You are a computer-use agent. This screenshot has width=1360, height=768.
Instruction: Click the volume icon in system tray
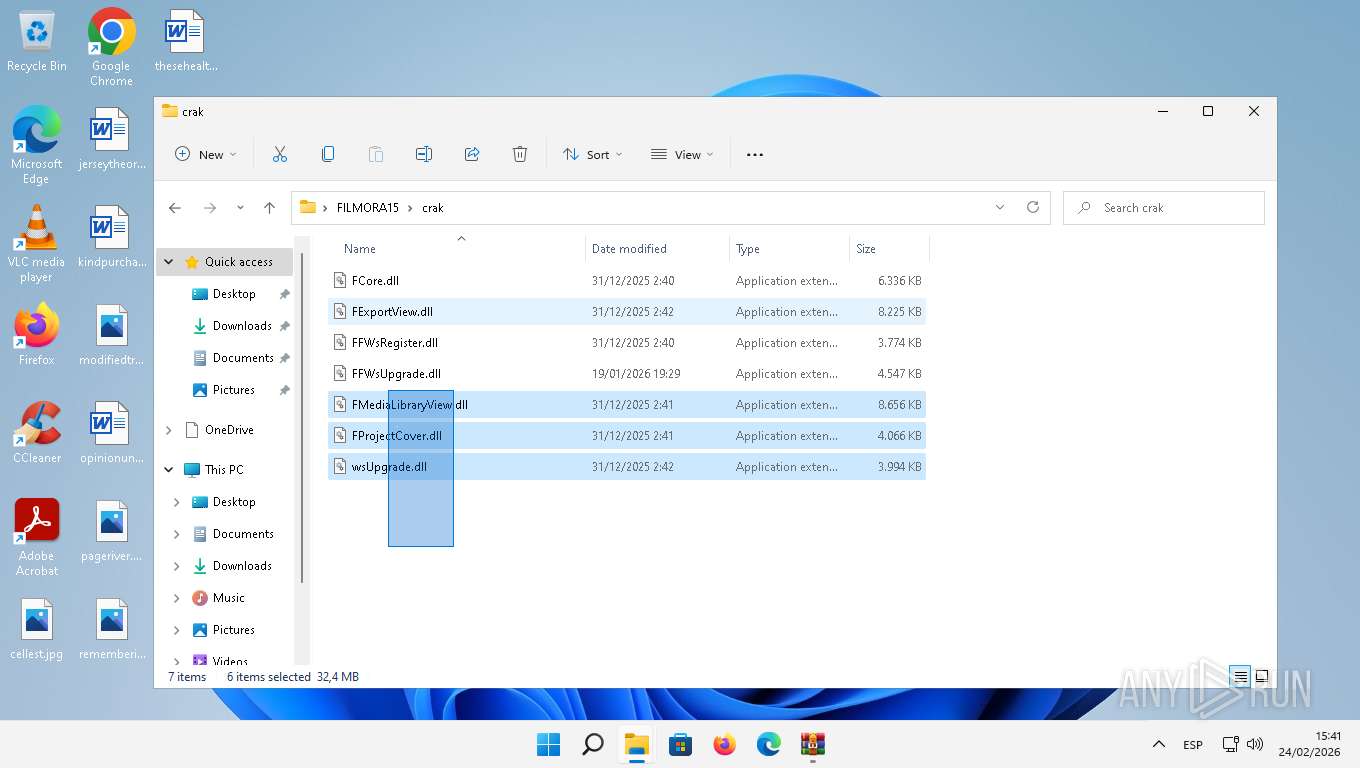pyautogui.click(x=1255, y=745)
